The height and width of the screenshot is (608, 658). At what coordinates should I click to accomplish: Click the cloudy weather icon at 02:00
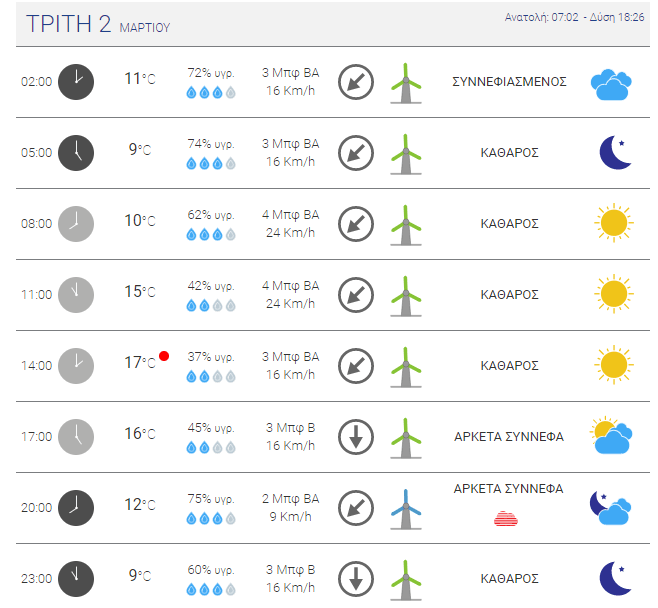tap(611, 84)
